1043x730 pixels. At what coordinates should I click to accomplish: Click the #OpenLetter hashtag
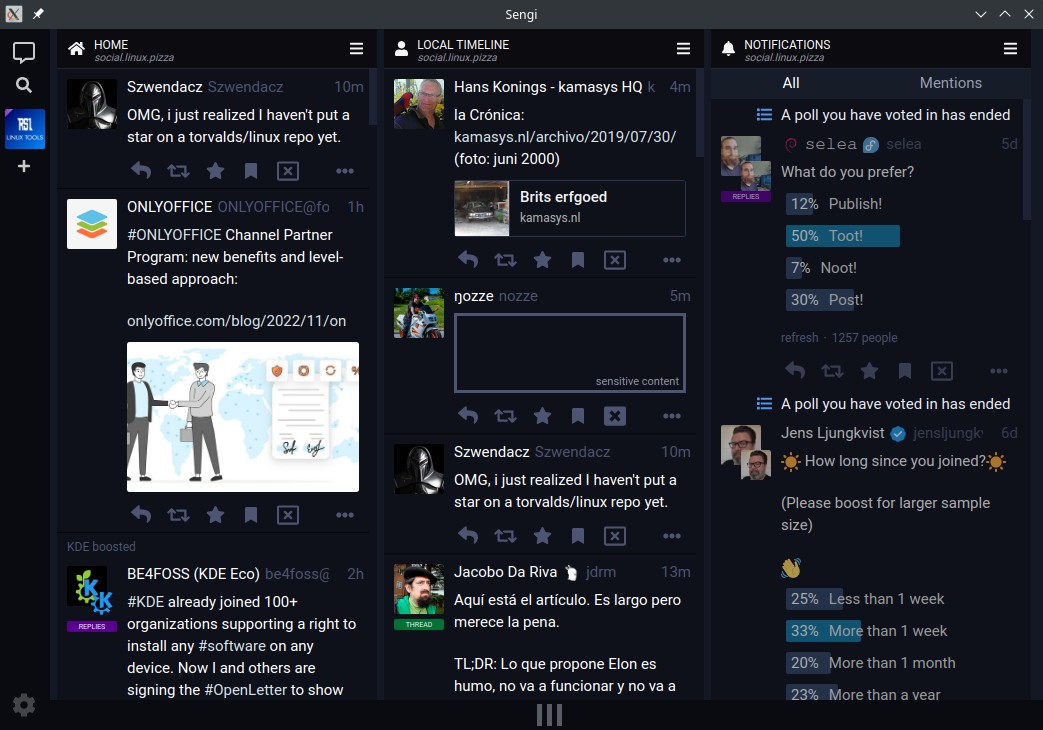[x=245, y=690]
